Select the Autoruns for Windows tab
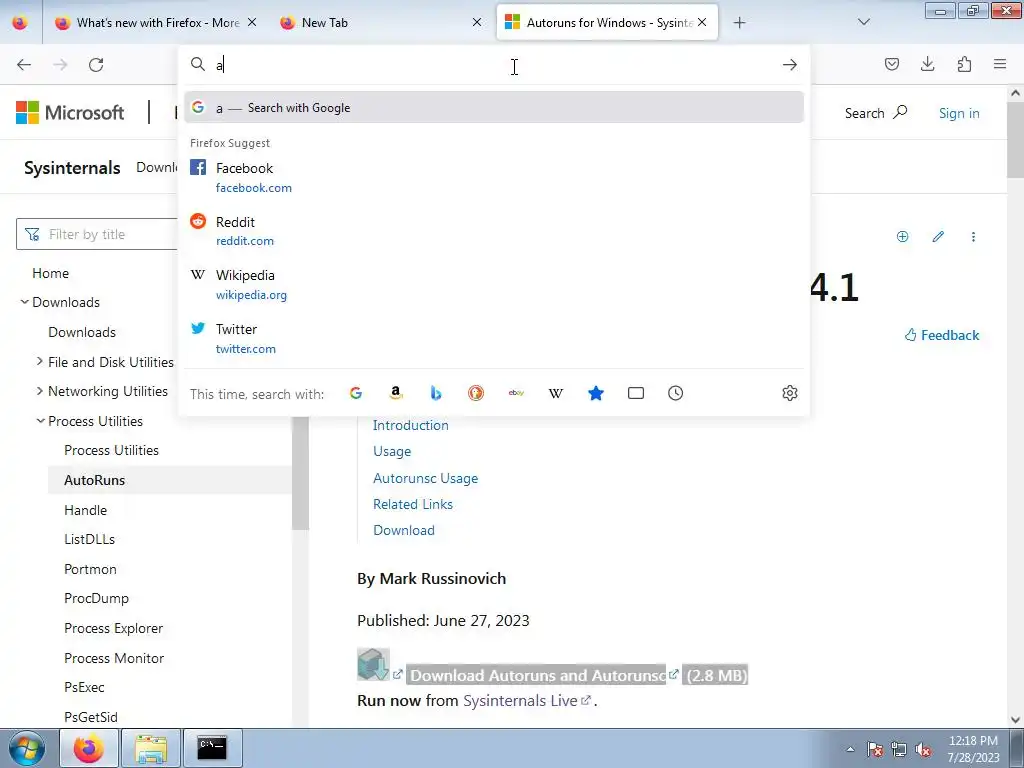Image resolution: width=1024 pixels, height=768 pixels. 607,23
